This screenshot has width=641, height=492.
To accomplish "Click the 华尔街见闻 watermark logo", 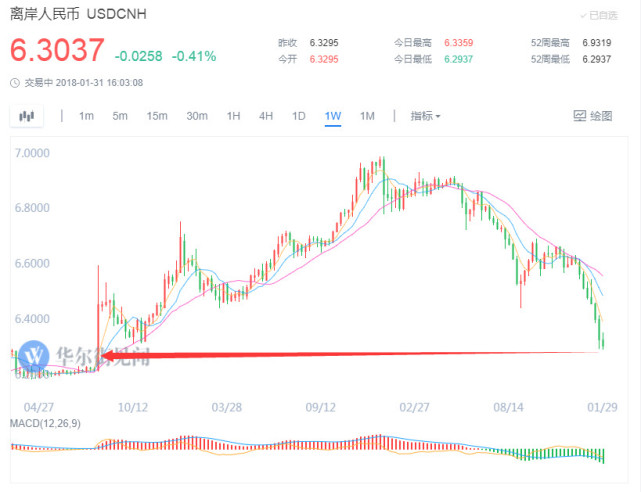I will (x=34, y=355).
